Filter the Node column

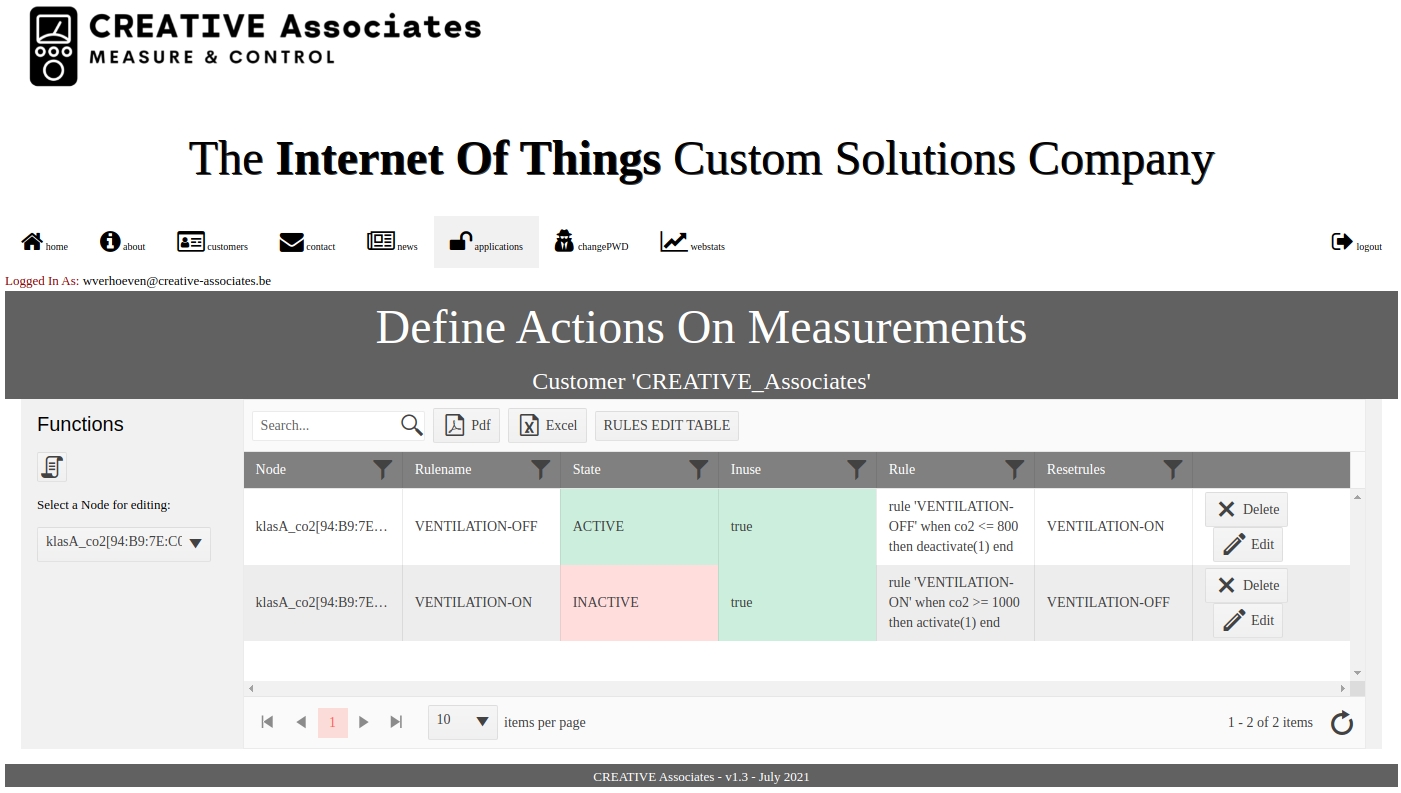click(382, 469)
